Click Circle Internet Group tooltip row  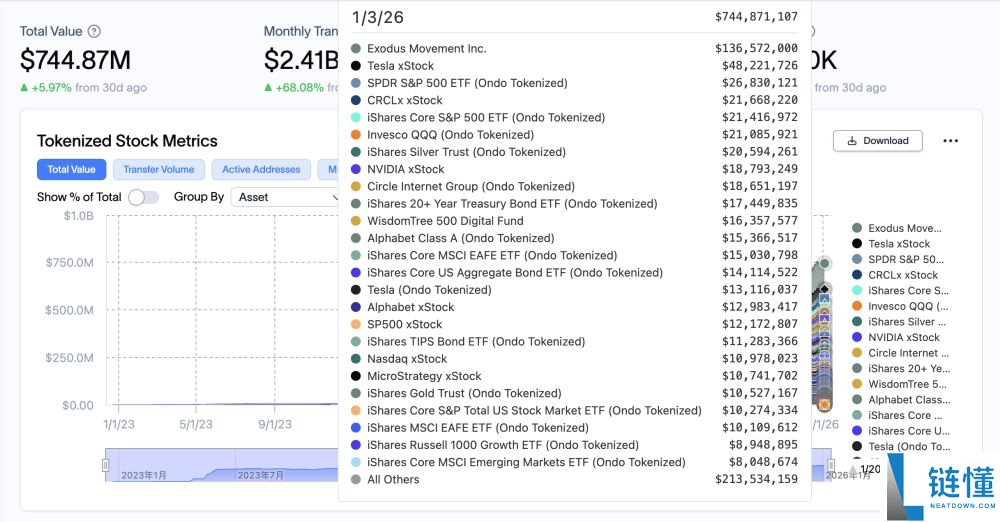pyautogui.click(x=574, y=186)
